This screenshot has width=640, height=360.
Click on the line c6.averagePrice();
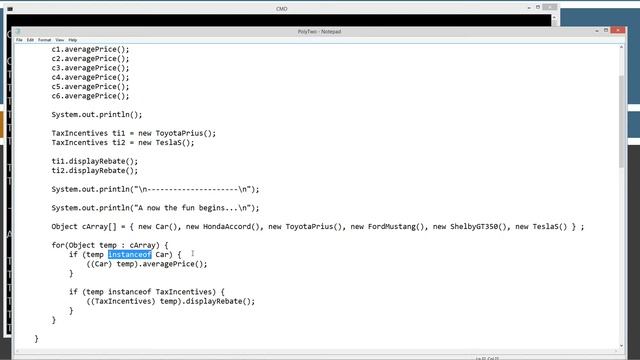(x=90, y=96)
